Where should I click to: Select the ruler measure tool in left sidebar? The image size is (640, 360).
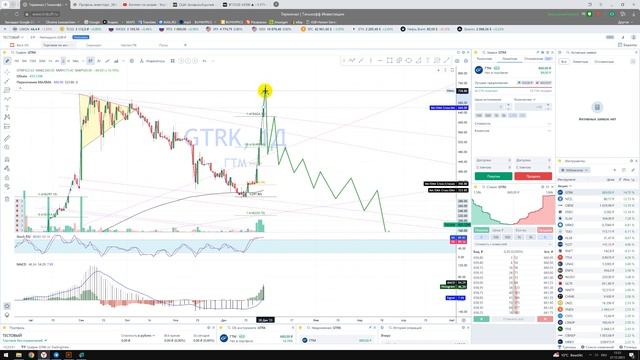tap(7, 138)
